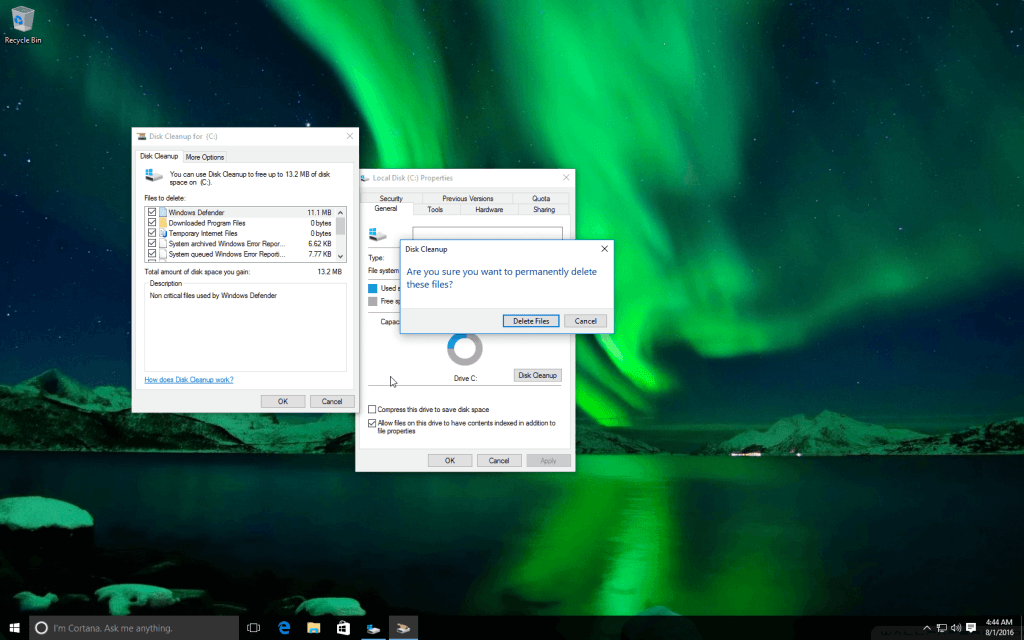The height and width of the screenshot is (640, 1024).
Task: Enable Compress this drive to save disk space
Action: tap(371, 409)
